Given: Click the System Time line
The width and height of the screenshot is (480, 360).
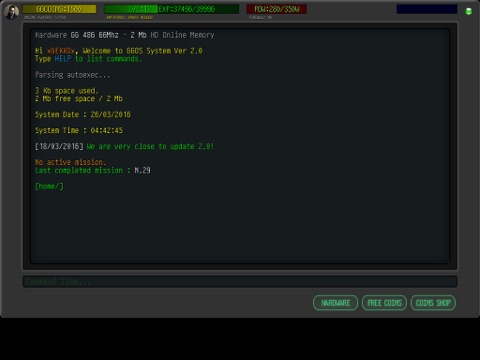Looking at the screenshot, I should [x=79, y=130].
